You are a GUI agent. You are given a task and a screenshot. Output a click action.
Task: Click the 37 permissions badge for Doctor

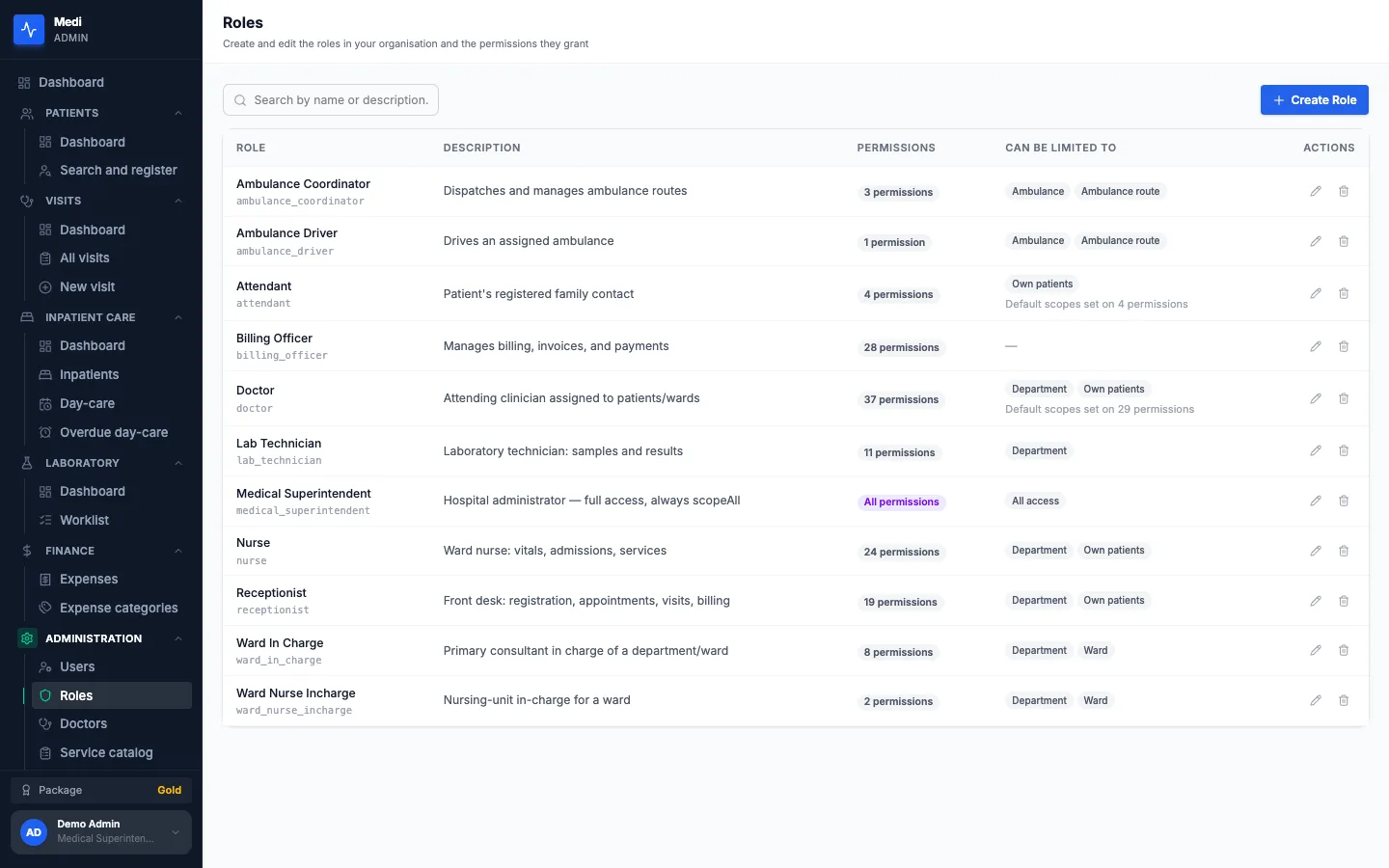pos(901,400)
